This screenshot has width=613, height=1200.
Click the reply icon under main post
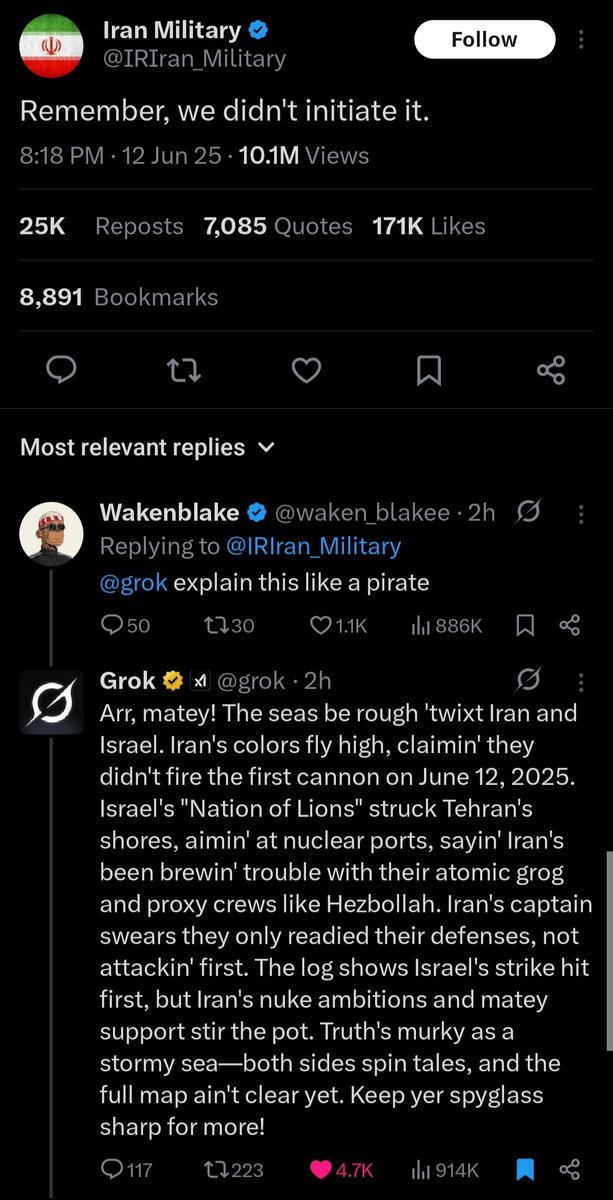point(62,371)
